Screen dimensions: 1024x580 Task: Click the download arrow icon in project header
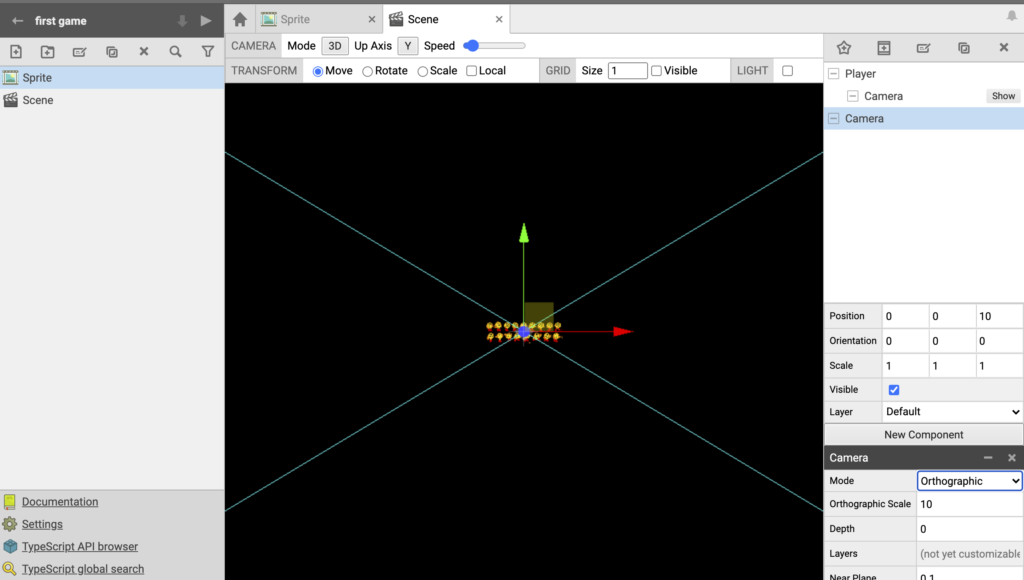(182, 21)
